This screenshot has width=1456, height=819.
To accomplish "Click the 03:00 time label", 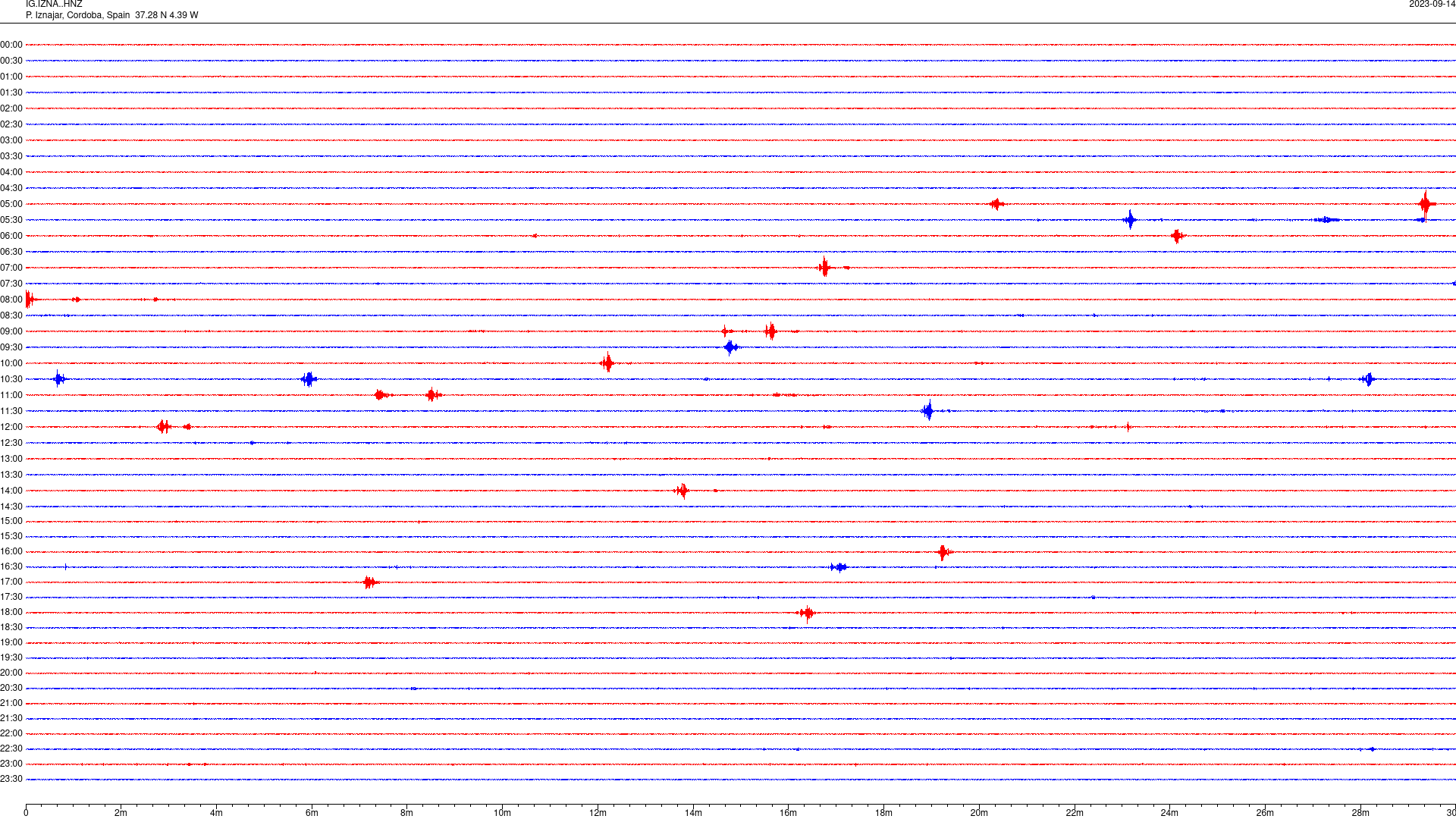I will point(11,140).
